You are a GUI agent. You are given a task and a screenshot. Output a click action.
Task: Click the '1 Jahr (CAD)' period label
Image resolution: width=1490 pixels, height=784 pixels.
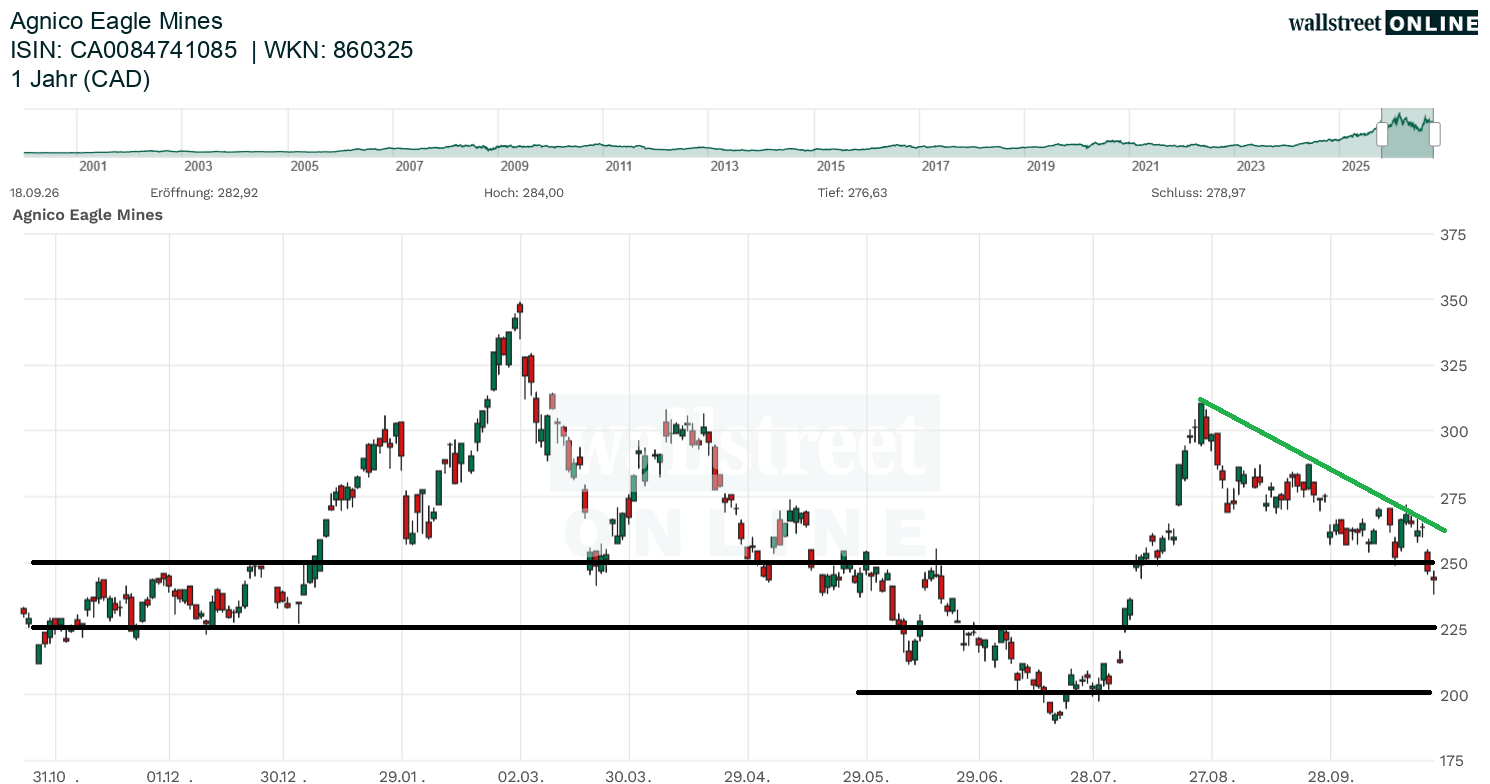pyautogui.click(x=80, y=80)
